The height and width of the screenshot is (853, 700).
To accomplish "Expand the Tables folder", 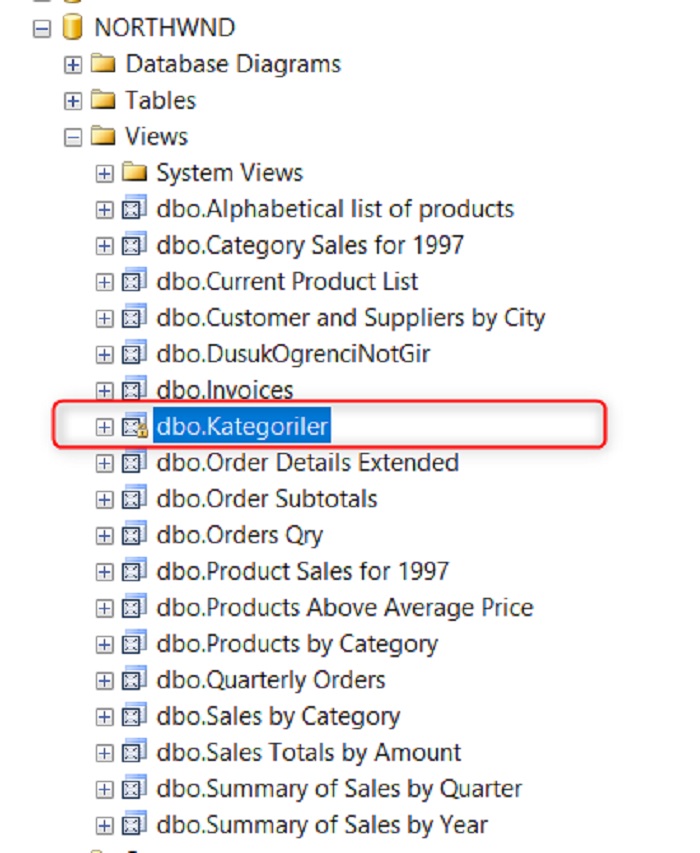I will [71, 100].
